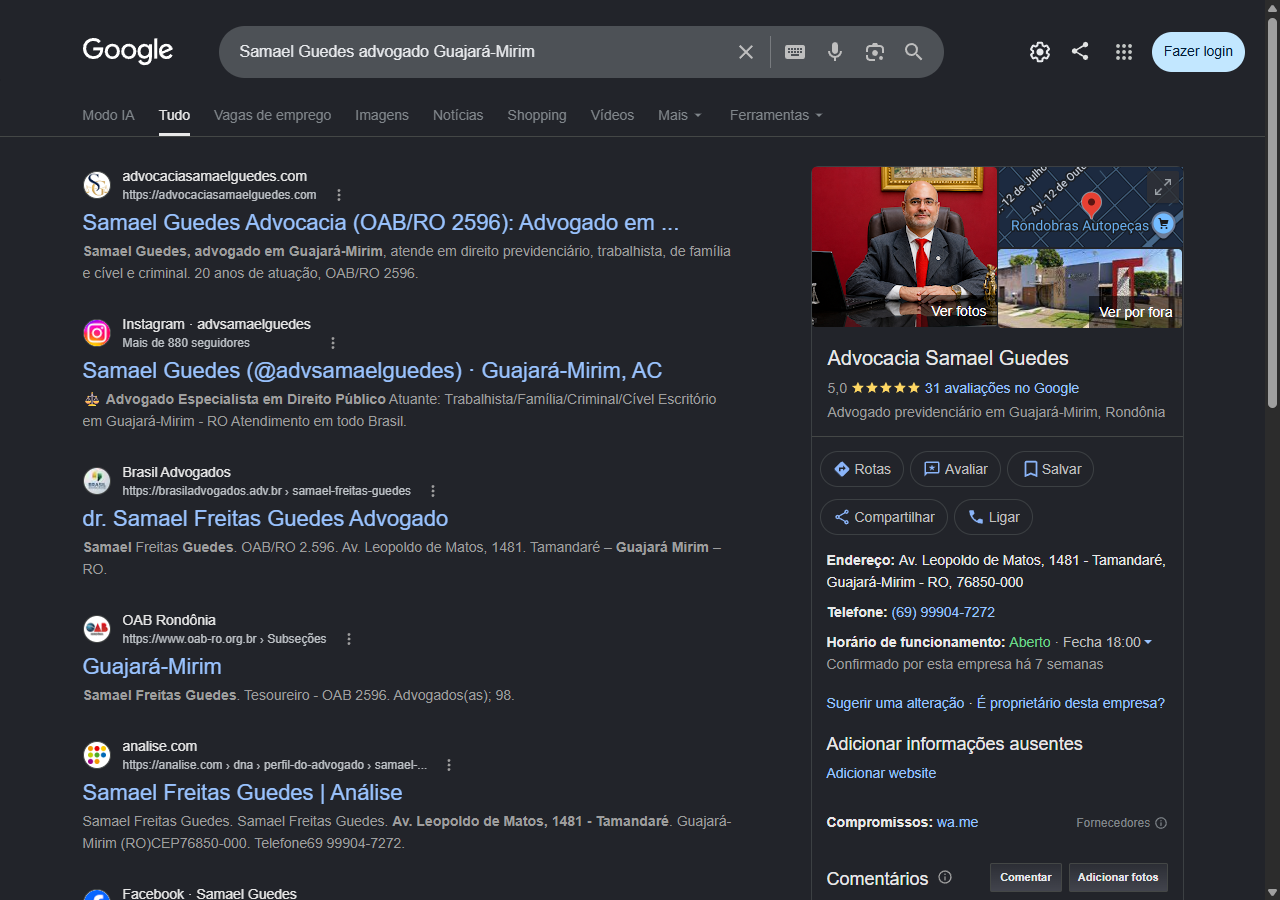The image size is (1280, 900).
Task: Click É proprietário desta empresa? link
Action: [1071, 703]
